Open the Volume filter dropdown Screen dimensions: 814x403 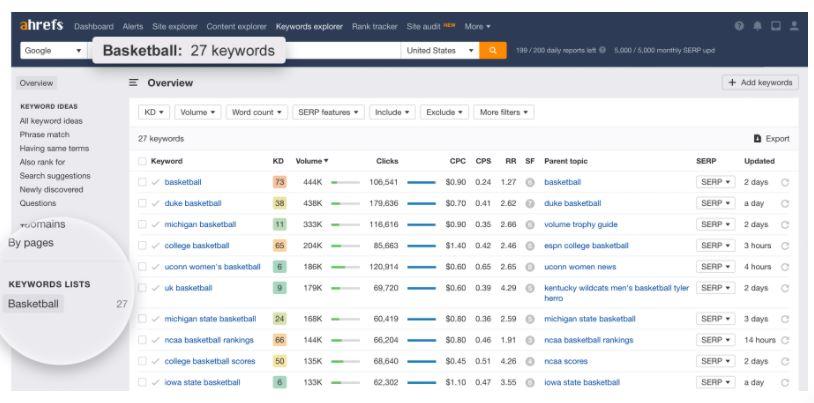tap(198, 112)
